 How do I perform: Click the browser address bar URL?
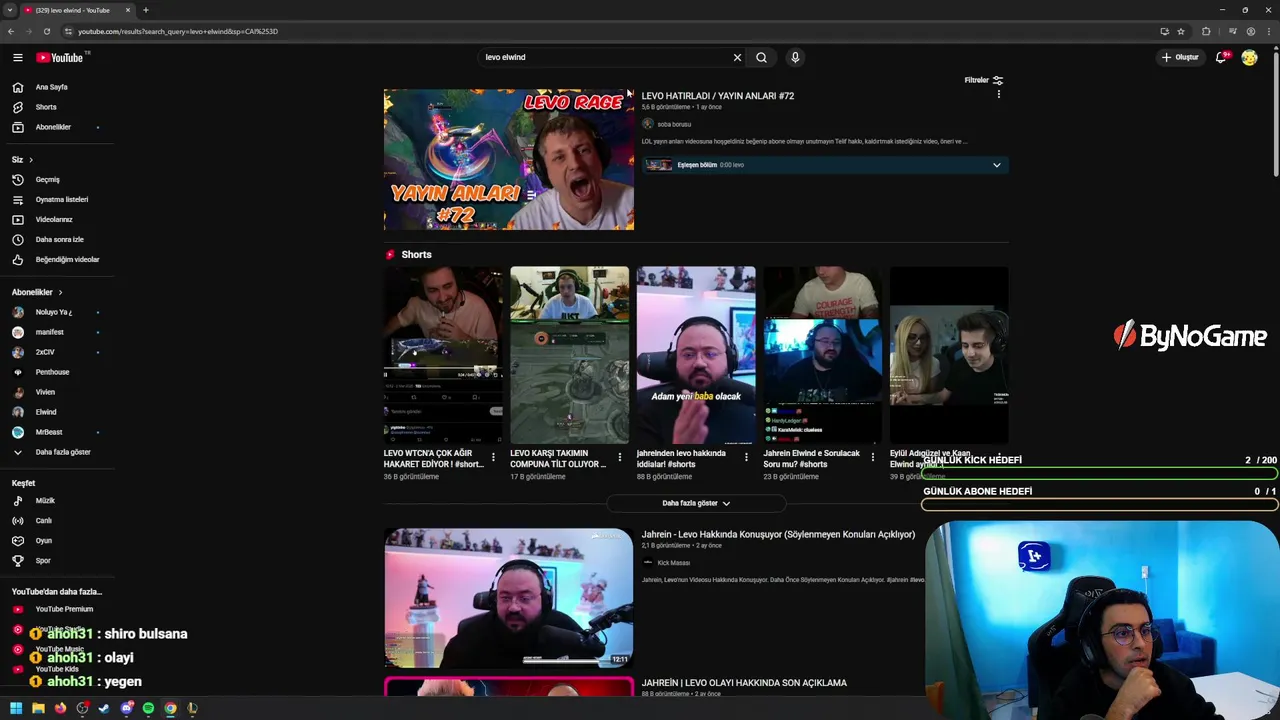[x=178, y=31]
